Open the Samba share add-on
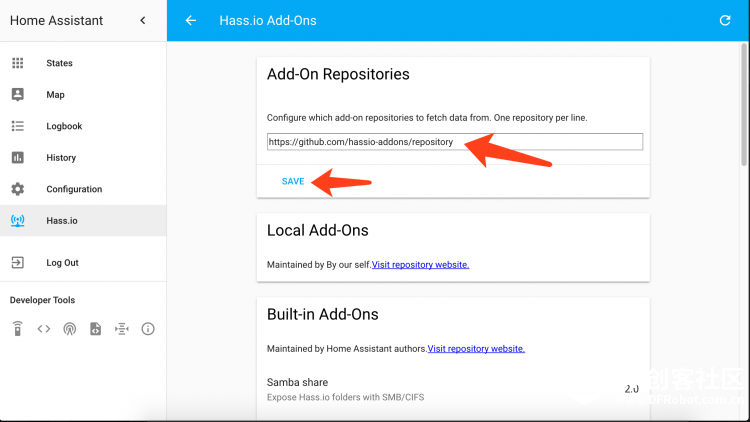This screenshot has height=422, width=750. [x=453, y=389]
